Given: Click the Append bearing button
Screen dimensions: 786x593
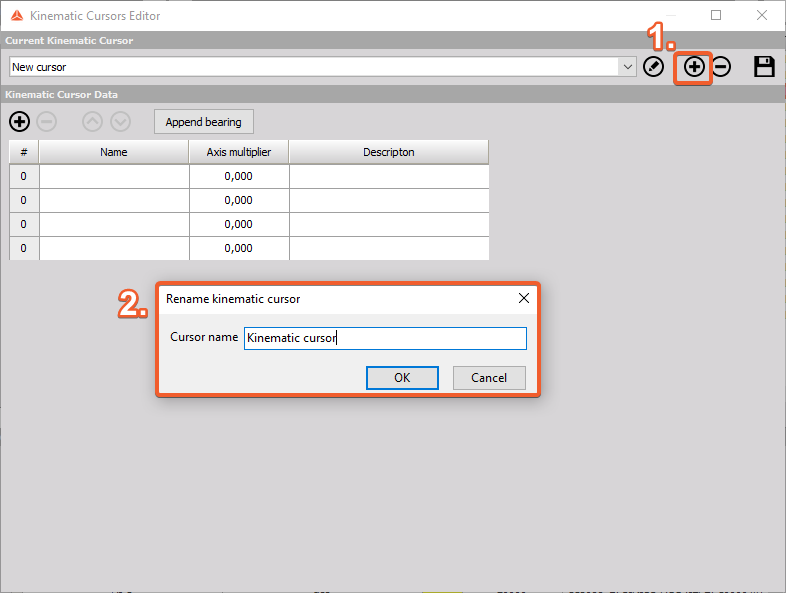Looking at the screenshot, I should coord(204,122).
